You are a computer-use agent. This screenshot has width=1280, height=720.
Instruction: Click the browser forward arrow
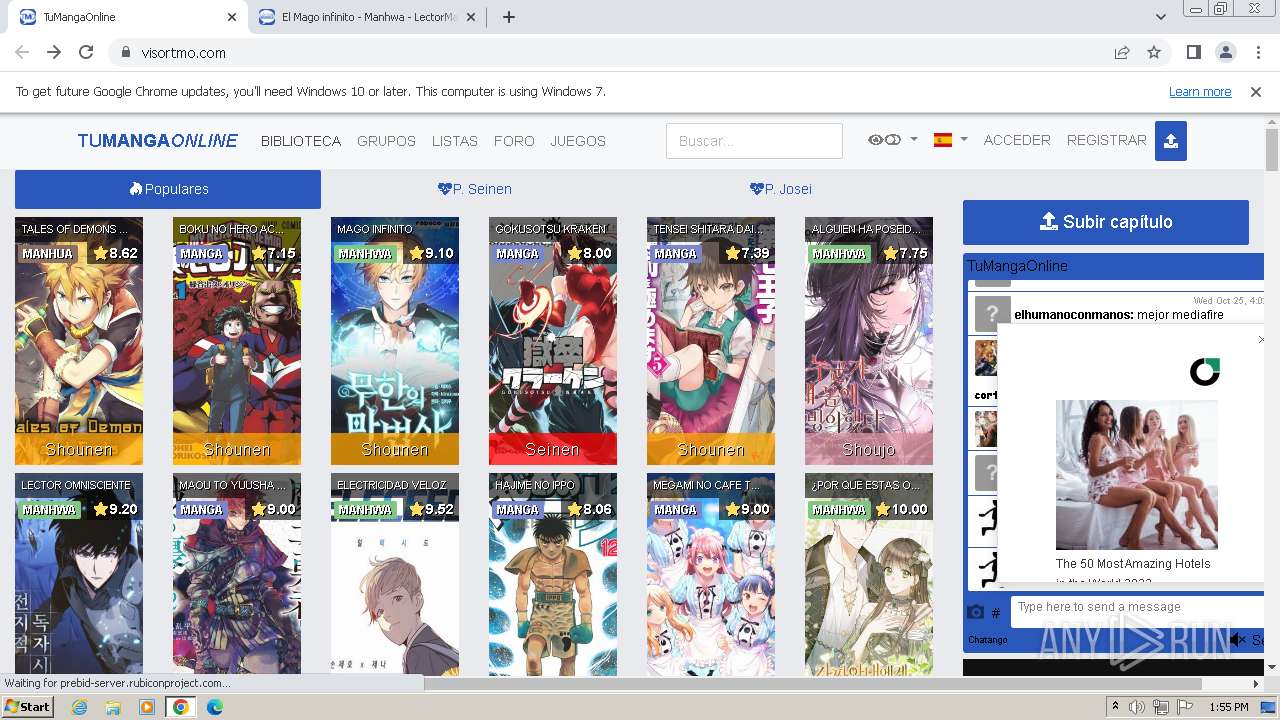(x=54, y=53)
